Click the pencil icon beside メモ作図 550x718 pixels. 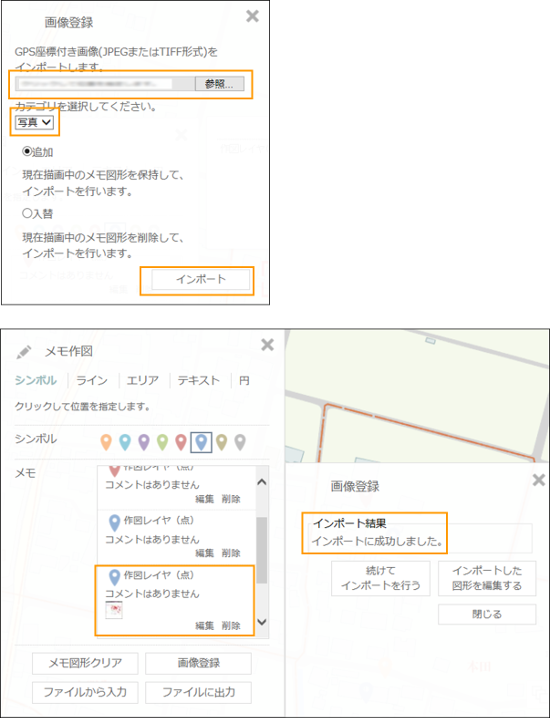click(x=24, y=352)
